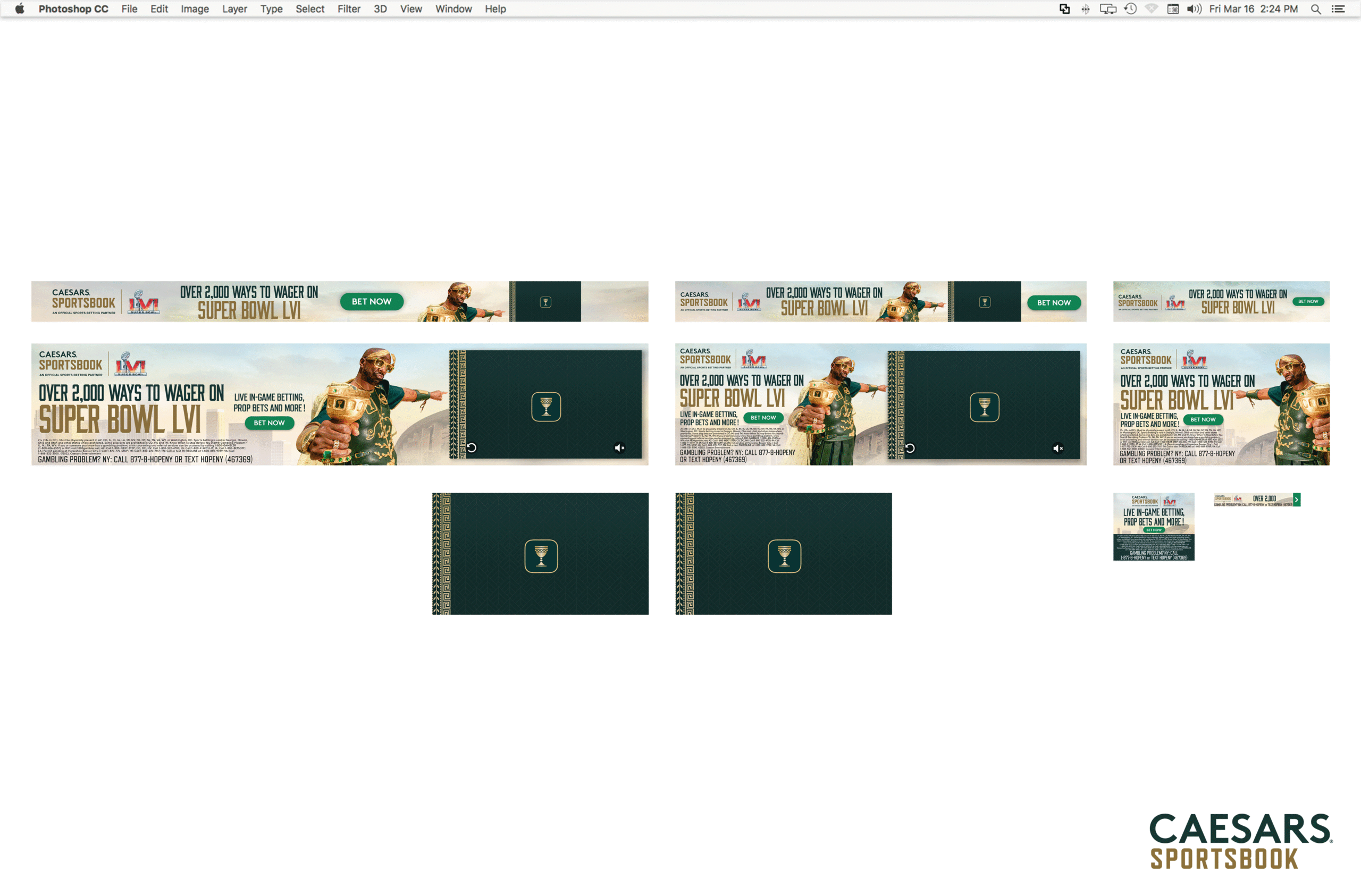This screenshot has height=896, width=1361.
Task: Click BET NOW on the top-left leaderboard banner
Action: pos(372,301)
